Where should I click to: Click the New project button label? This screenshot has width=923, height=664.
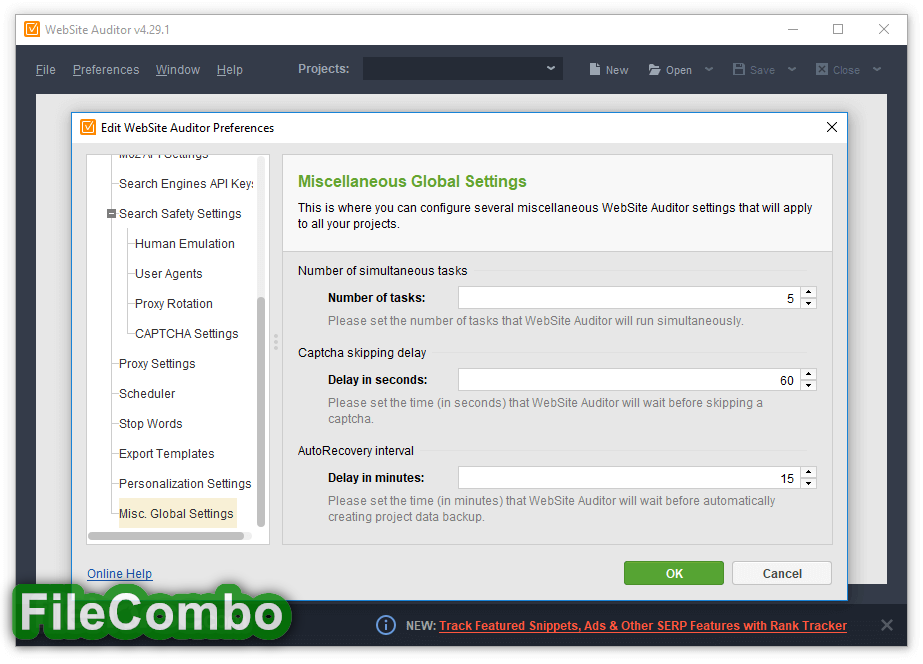[x=617, y=70]
